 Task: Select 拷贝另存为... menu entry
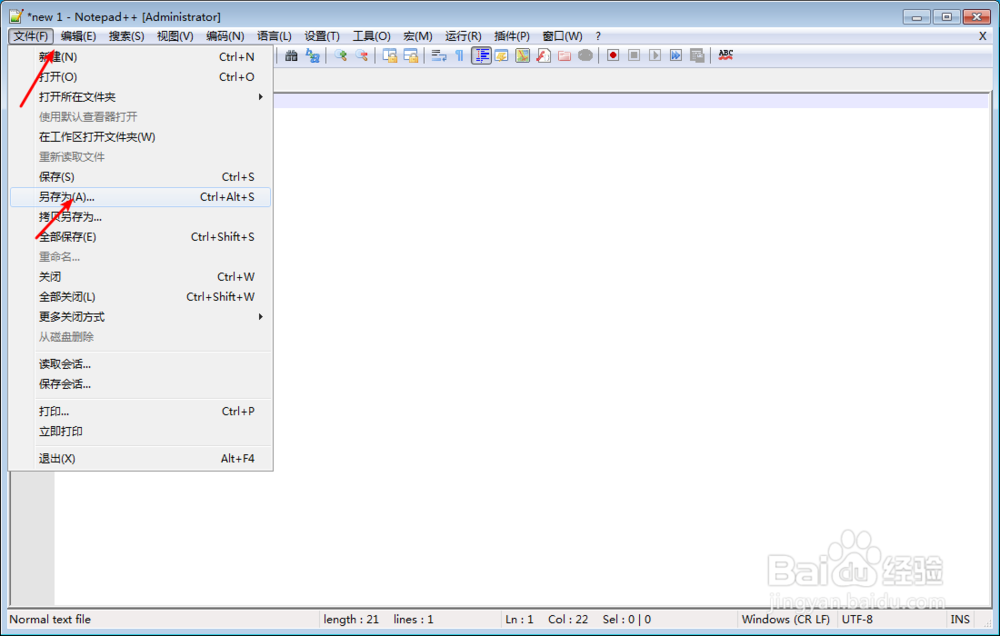140,217
